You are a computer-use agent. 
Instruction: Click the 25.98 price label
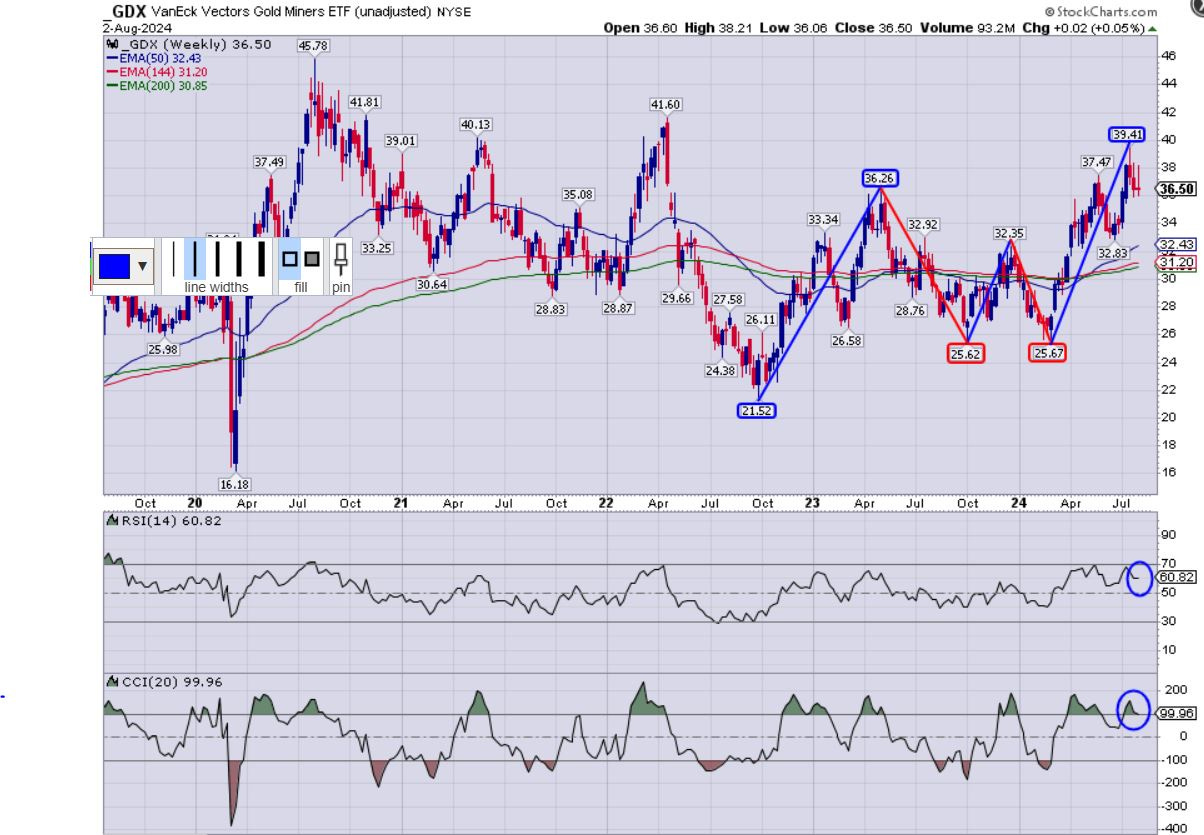click(x=163, y=349)
